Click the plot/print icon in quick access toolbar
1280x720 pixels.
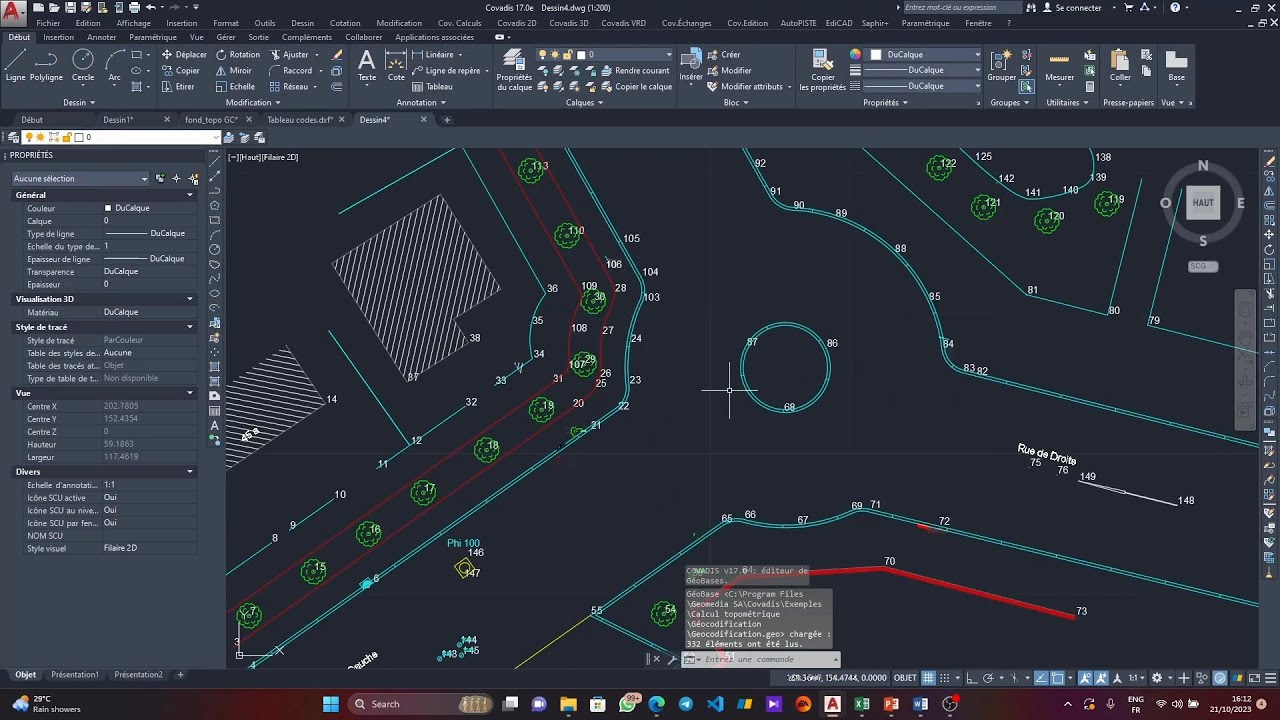click(135, 7)
